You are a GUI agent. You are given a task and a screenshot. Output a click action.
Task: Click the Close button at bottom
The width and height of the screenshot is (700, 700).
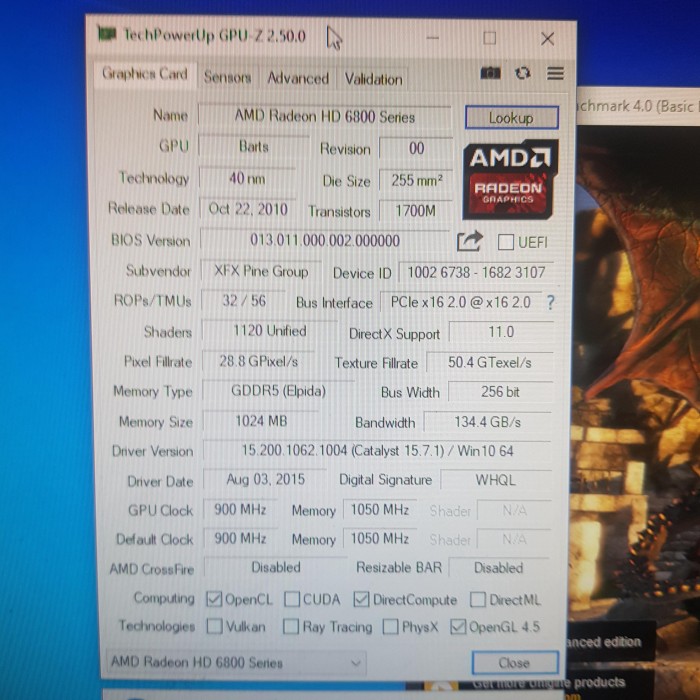tap(514, 663)
